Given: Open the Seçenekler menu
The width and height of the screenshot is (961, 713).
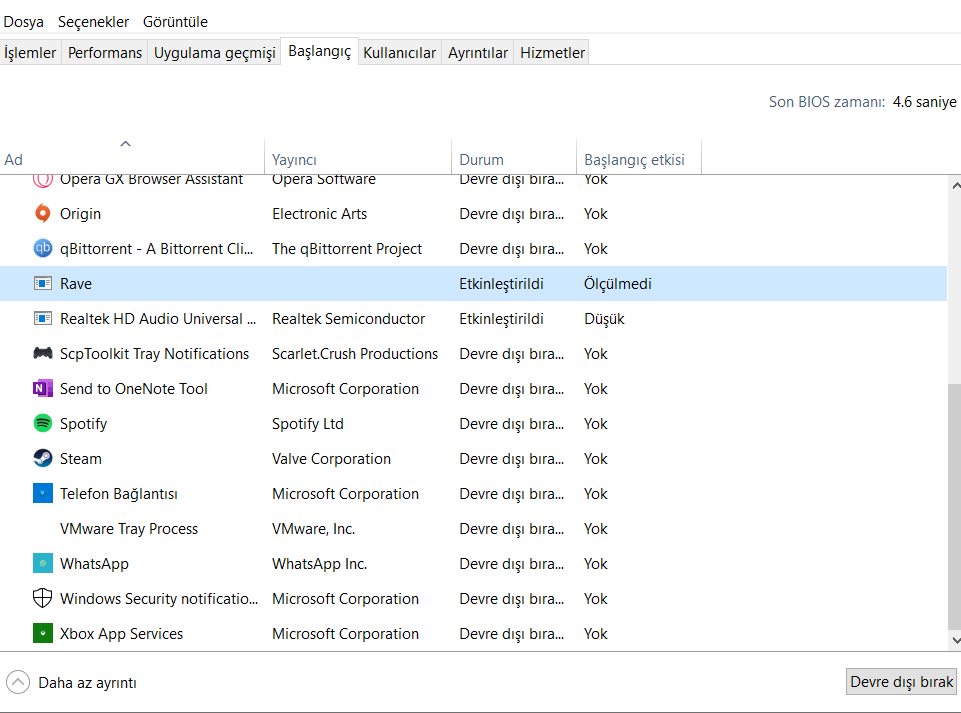Looking at the screenshot, I should (x=93, y=21).
